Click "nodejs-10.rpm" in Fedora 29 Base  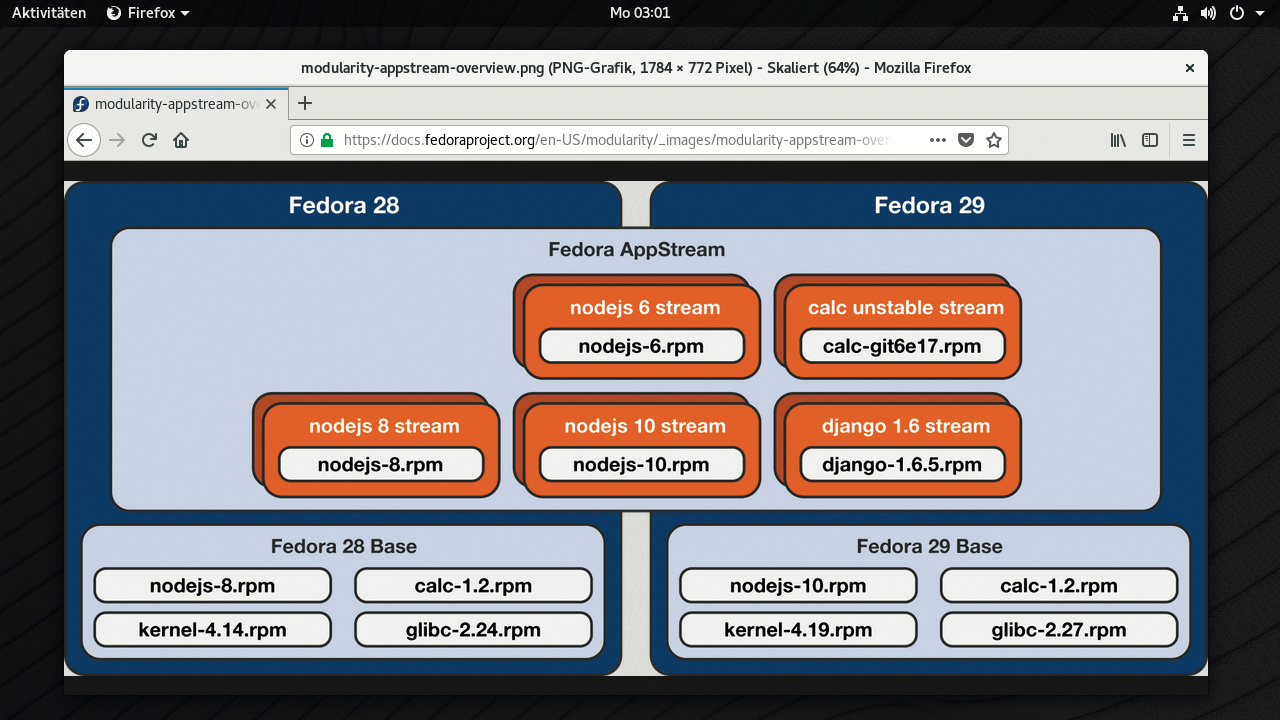tap(798, 586)
